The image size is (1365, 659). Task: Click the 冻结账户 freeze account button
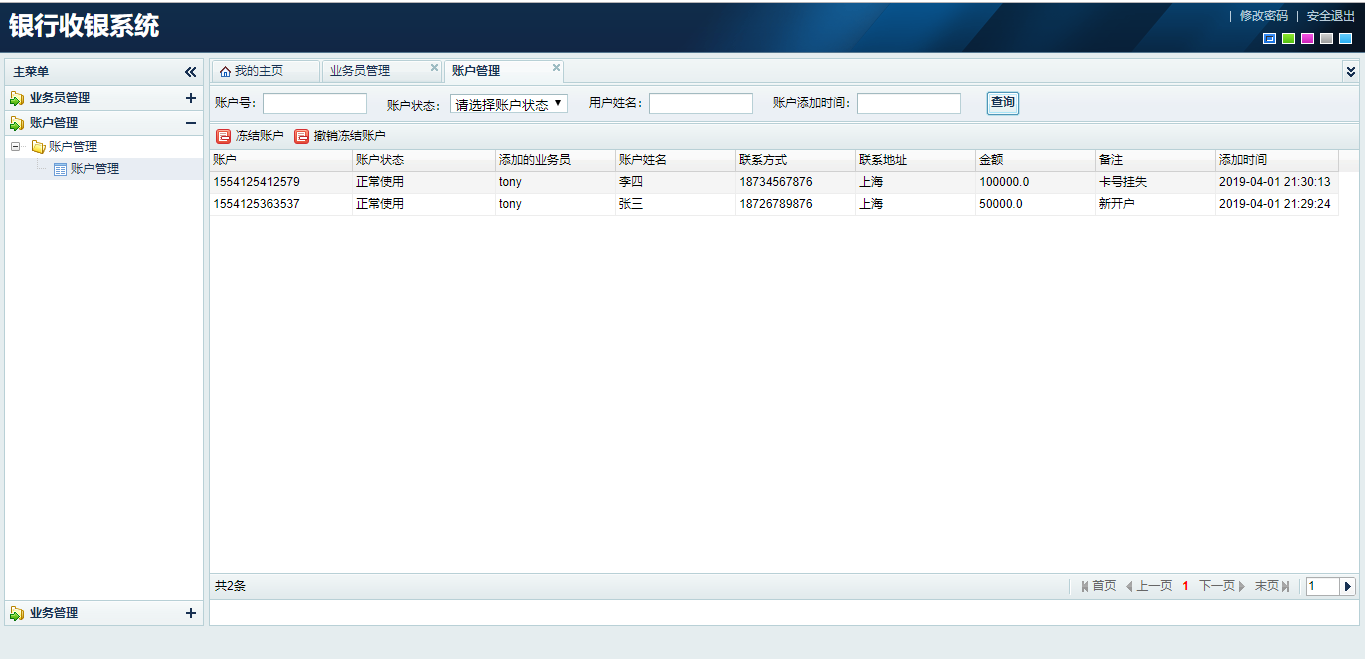coord(250,136)
